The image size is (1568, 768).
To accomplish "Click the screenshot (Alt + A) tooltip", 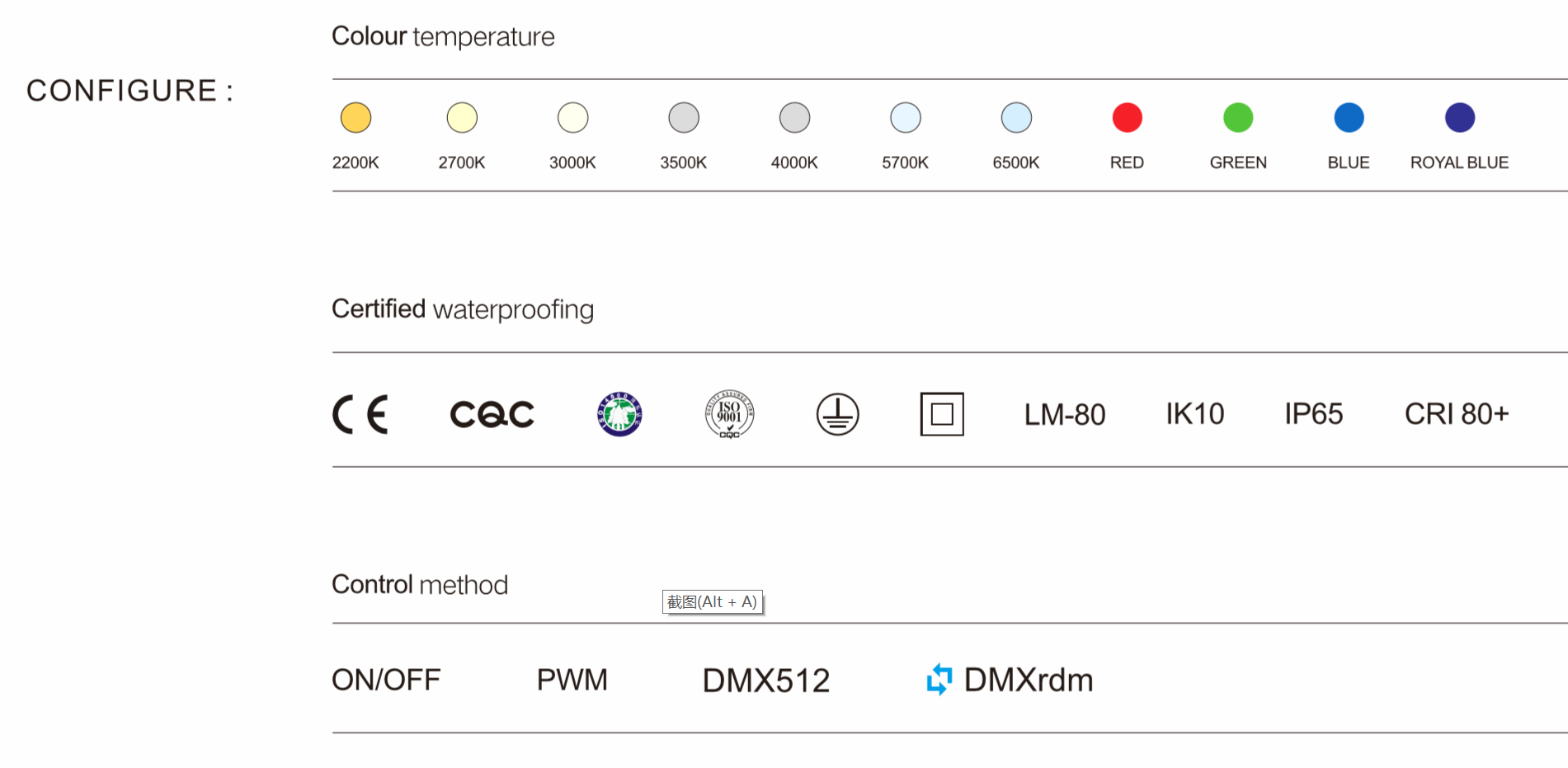I will (712, 602).
